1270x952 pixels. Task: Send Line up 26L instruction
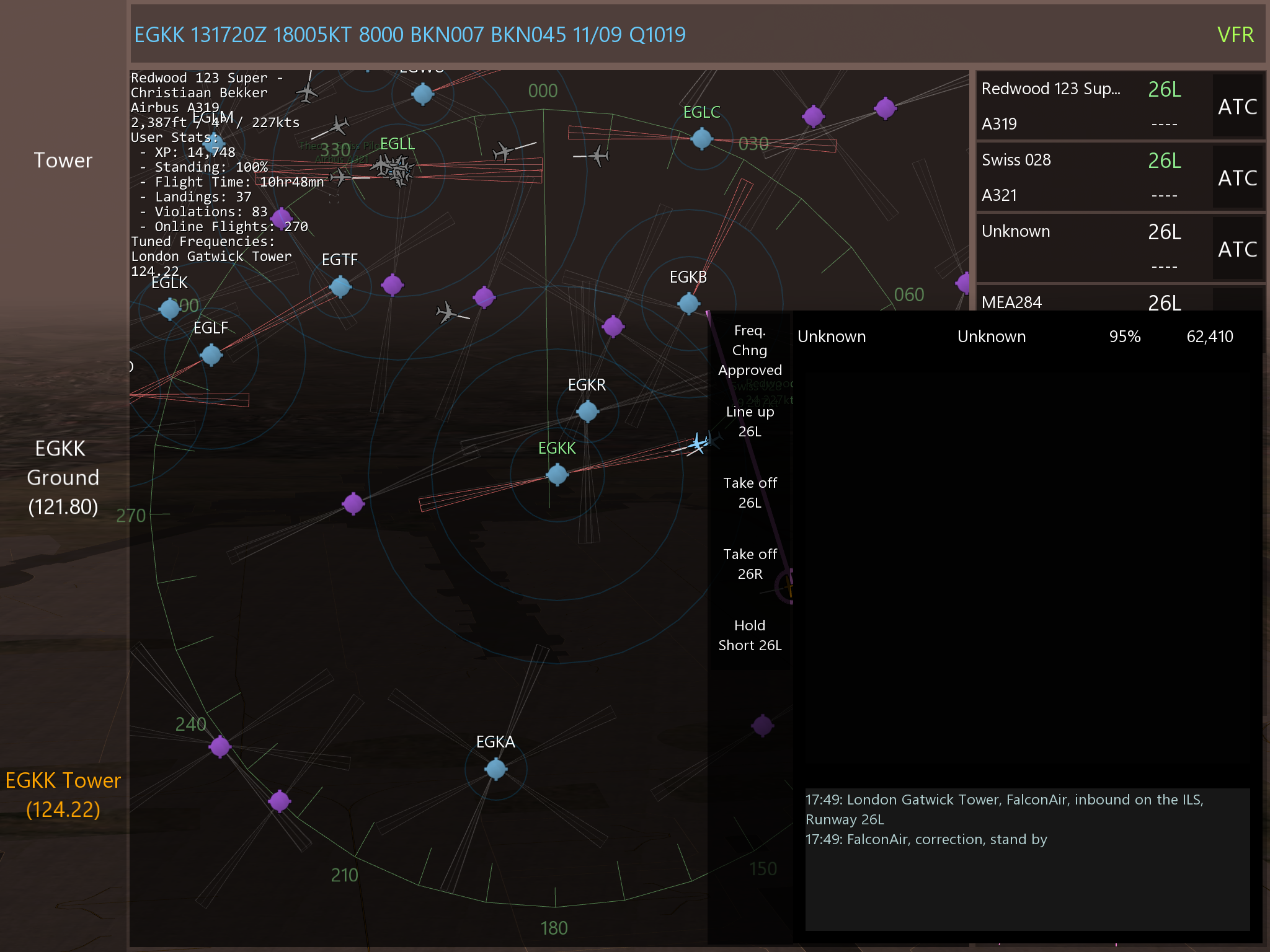(750, 421)
